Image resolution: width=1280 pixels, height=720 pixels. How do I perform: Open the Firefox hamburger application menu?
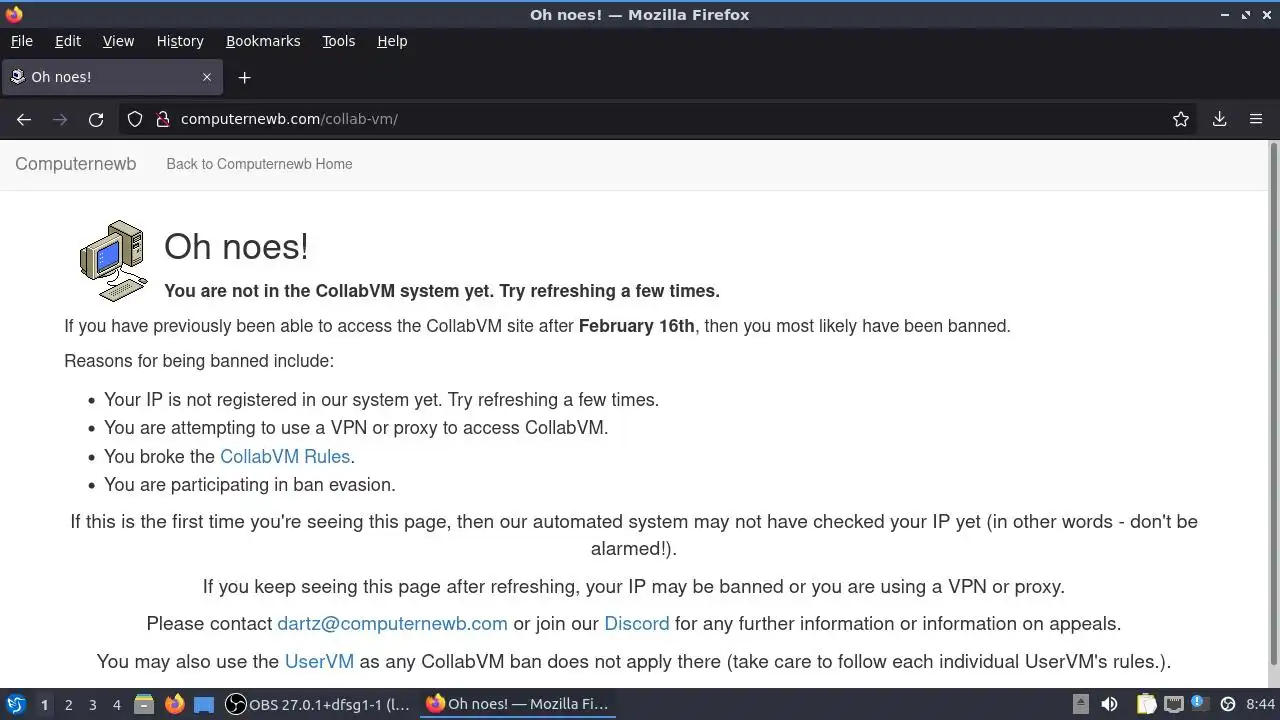1256,119
